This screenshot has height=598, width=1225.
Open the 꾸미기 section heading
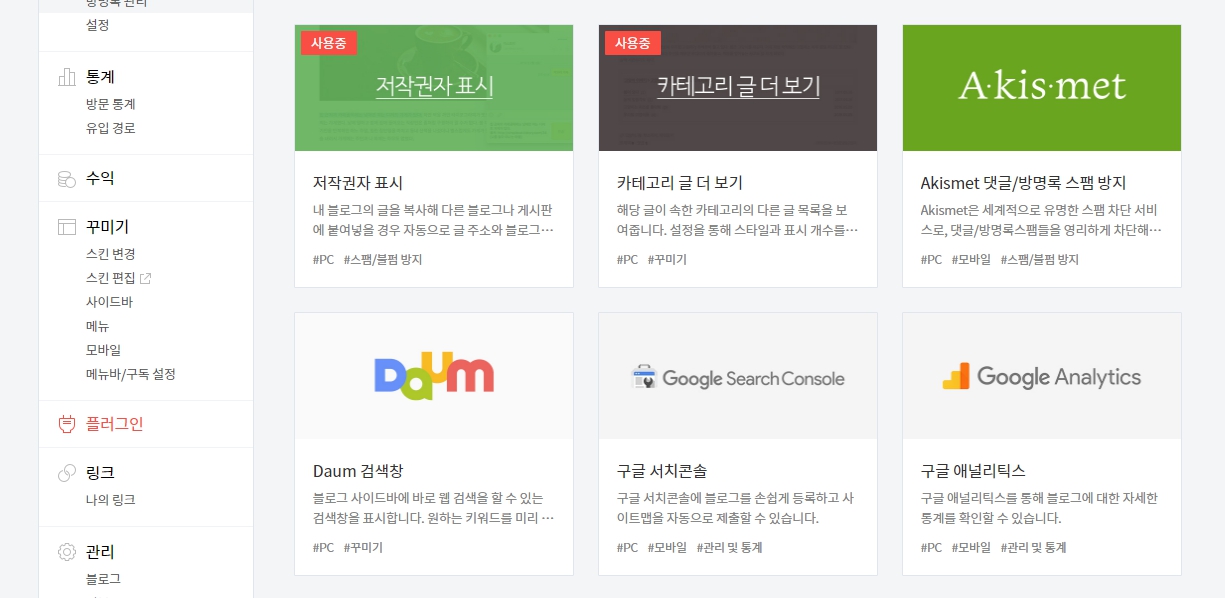pos(107,227)
